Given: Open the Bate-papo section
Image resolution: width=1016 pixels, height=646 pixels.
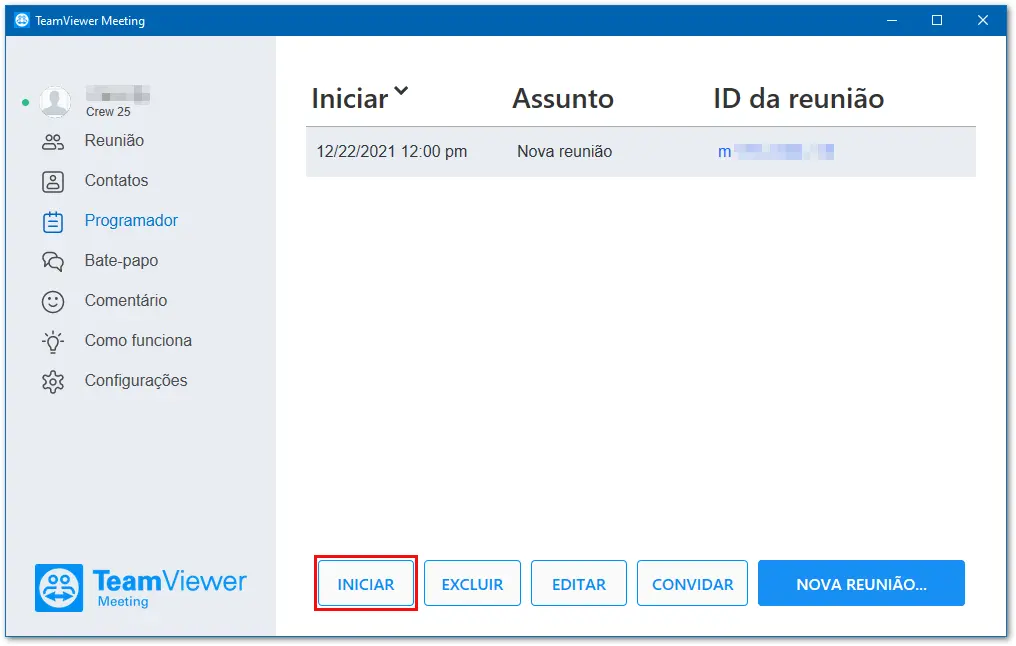Looking at the screenshot, I should pos(121,260).
